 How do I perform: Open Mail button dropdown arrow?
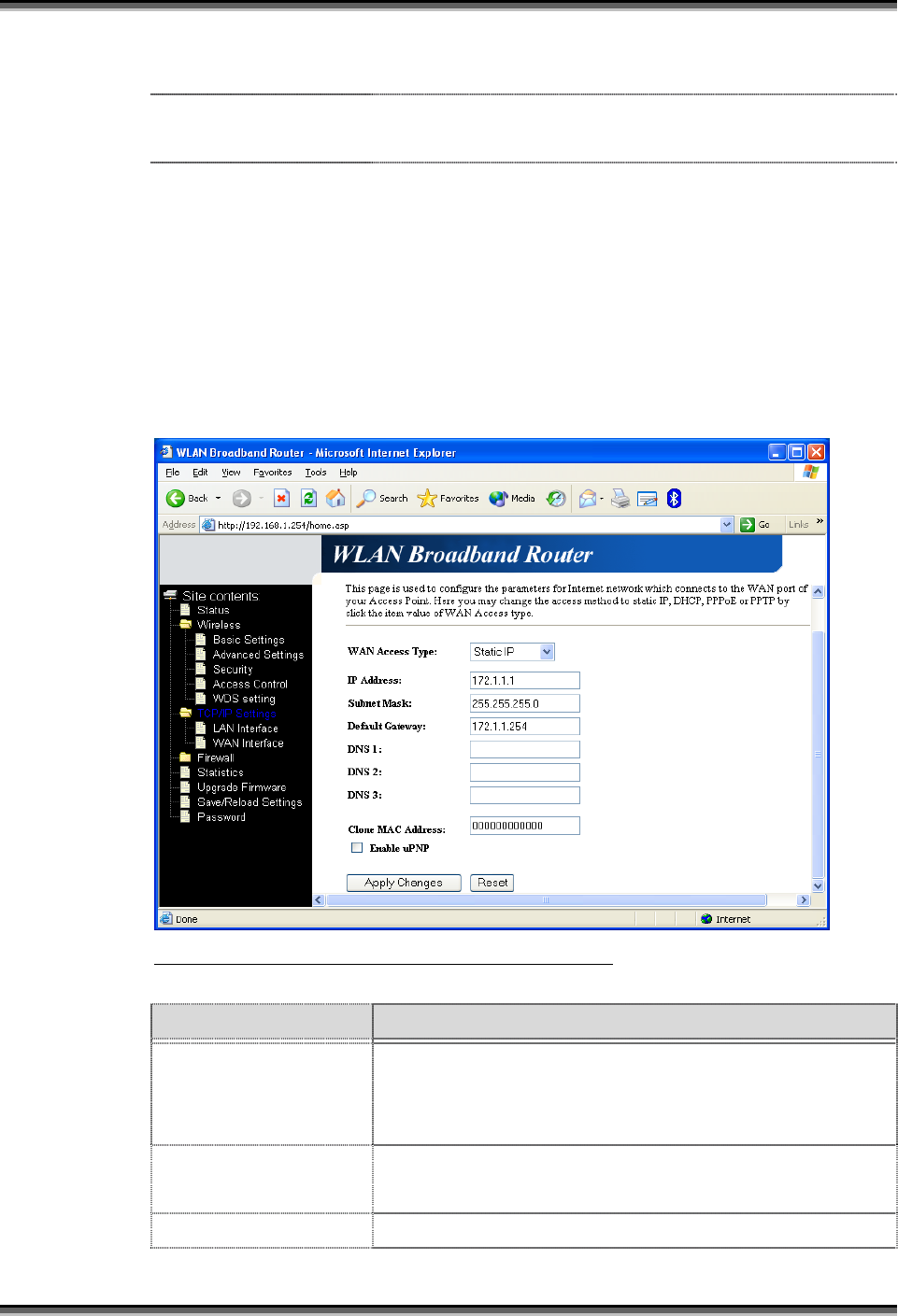[x=602, y=499]
